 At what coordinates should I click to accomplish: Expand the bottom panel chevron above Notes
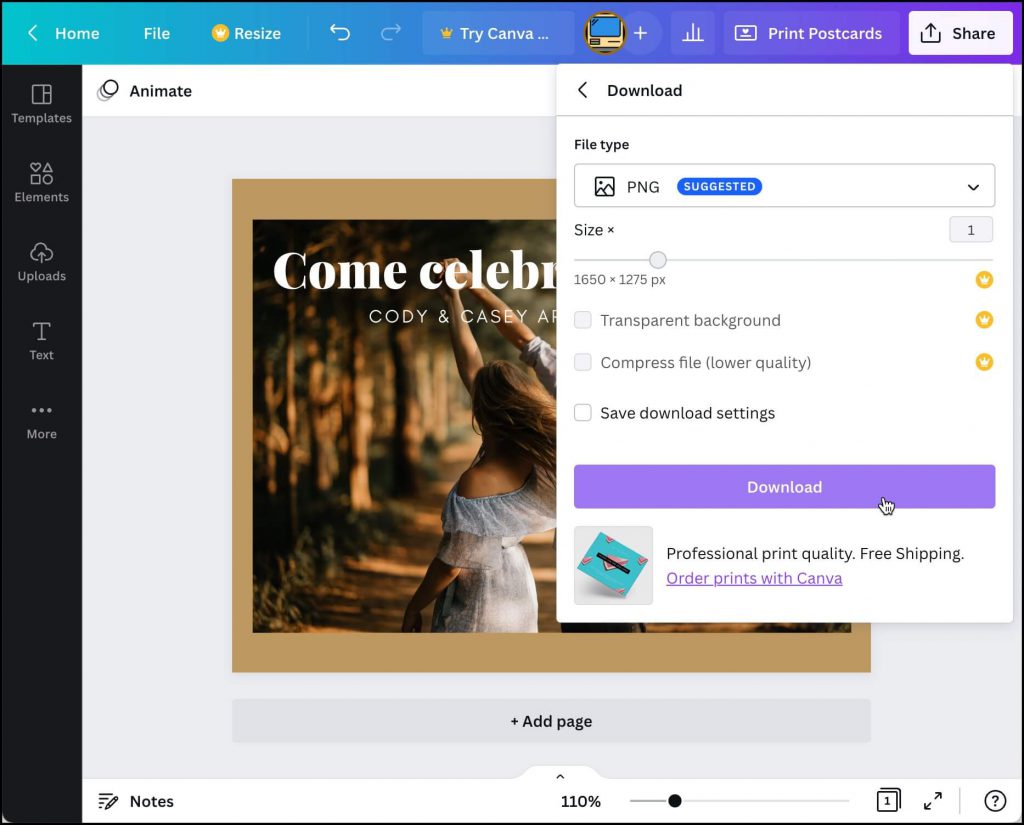click(x=559, y=775)
